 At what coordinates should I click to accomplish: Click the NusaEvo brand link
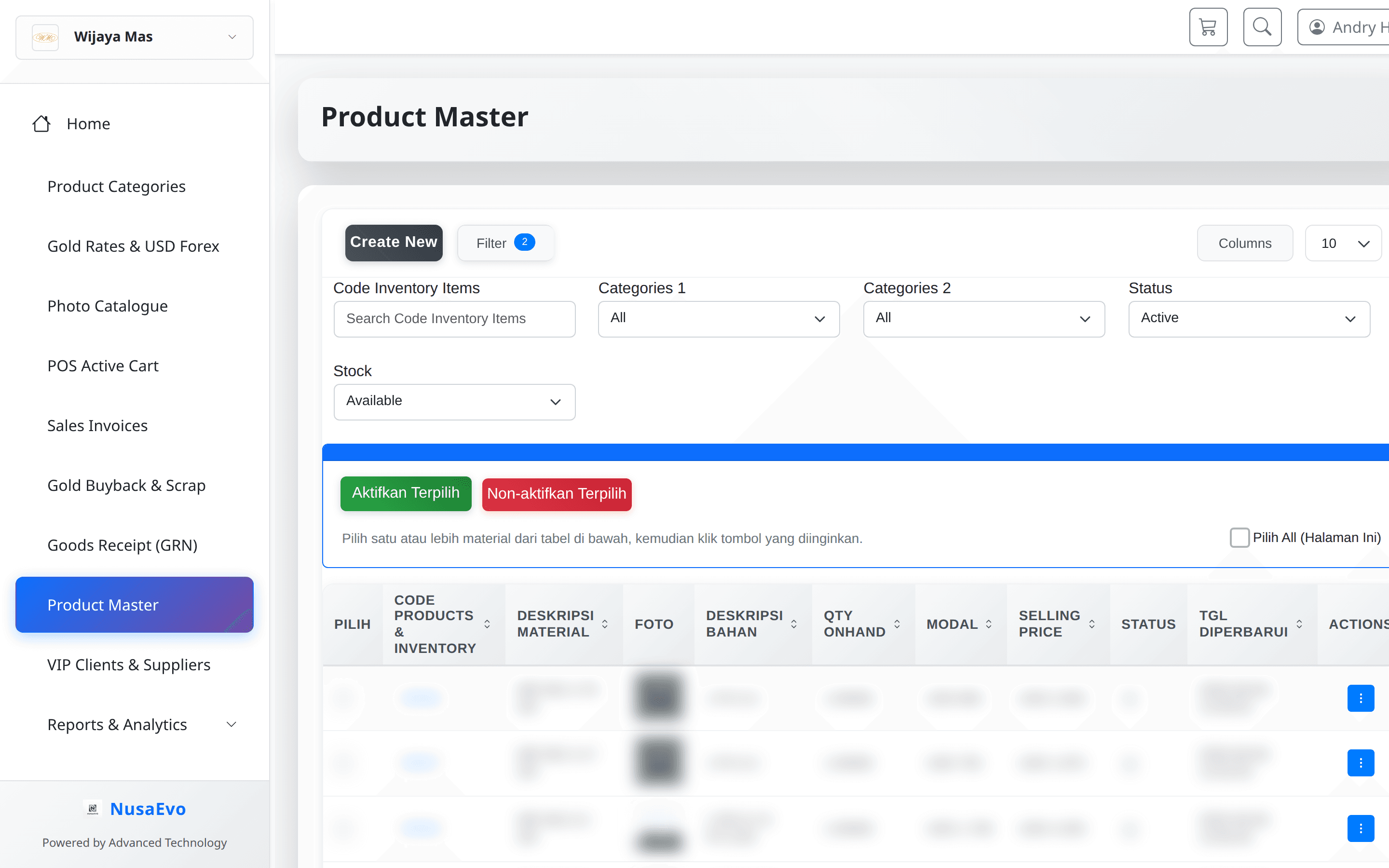coord(148,809)
